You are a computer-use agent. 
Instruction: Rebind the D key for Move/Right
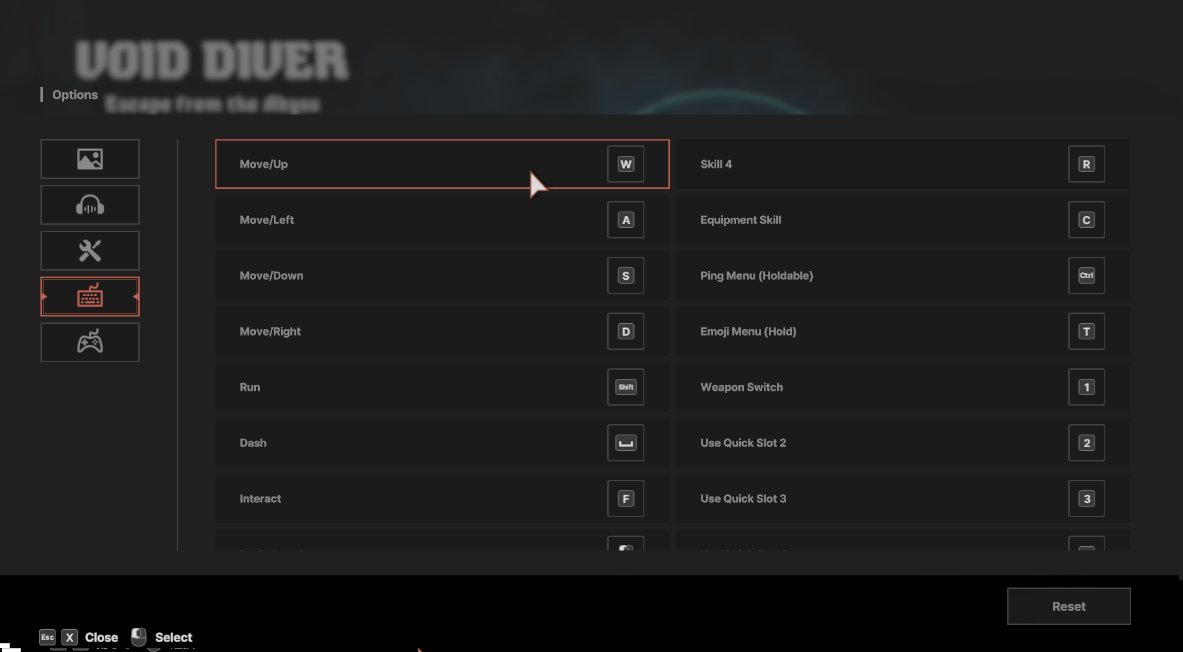tap(625, 332)
